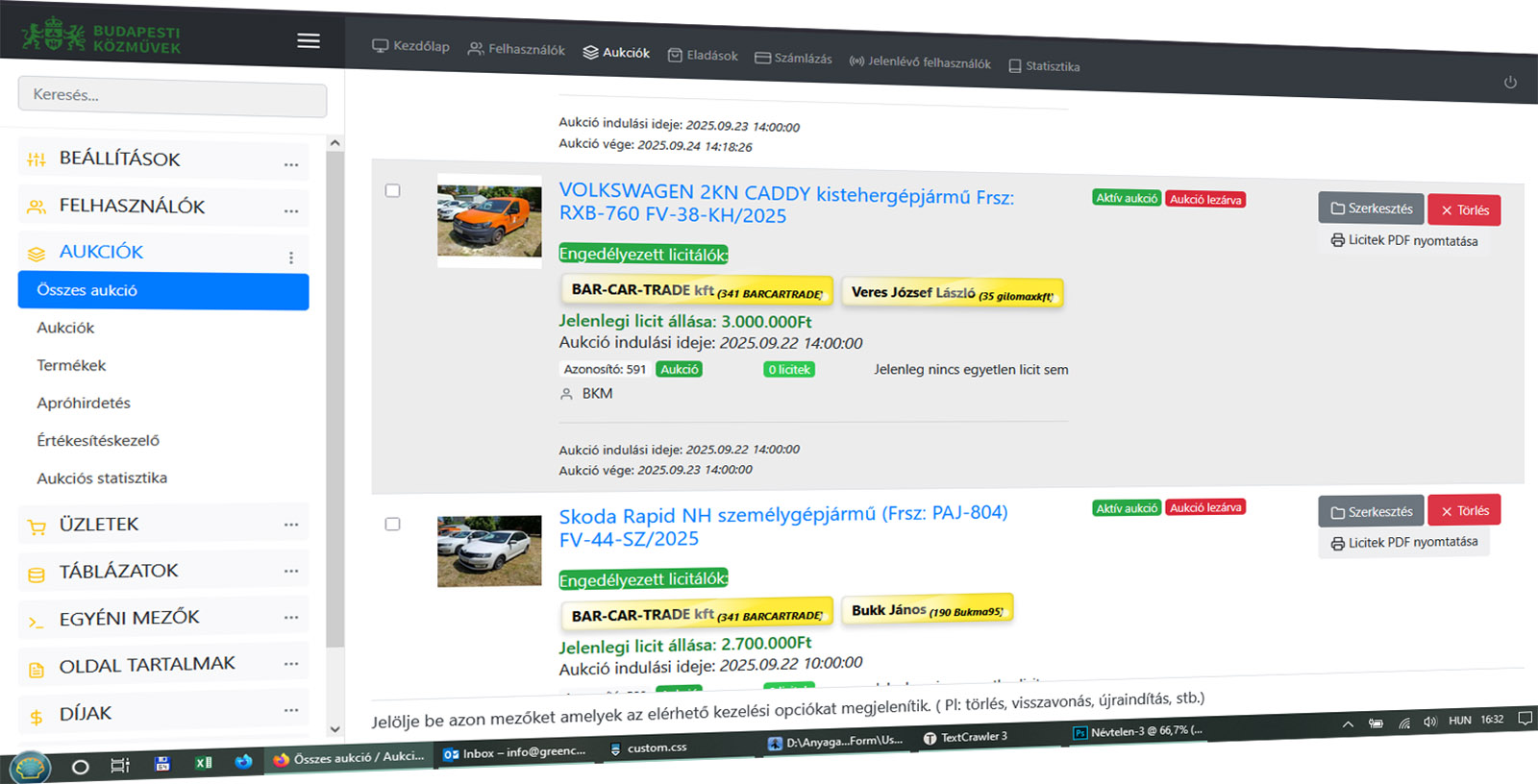Expand Beállítások section via three dots
Image resolution: width=1538 pixels, height=784 pixels.
pos(290,164)
